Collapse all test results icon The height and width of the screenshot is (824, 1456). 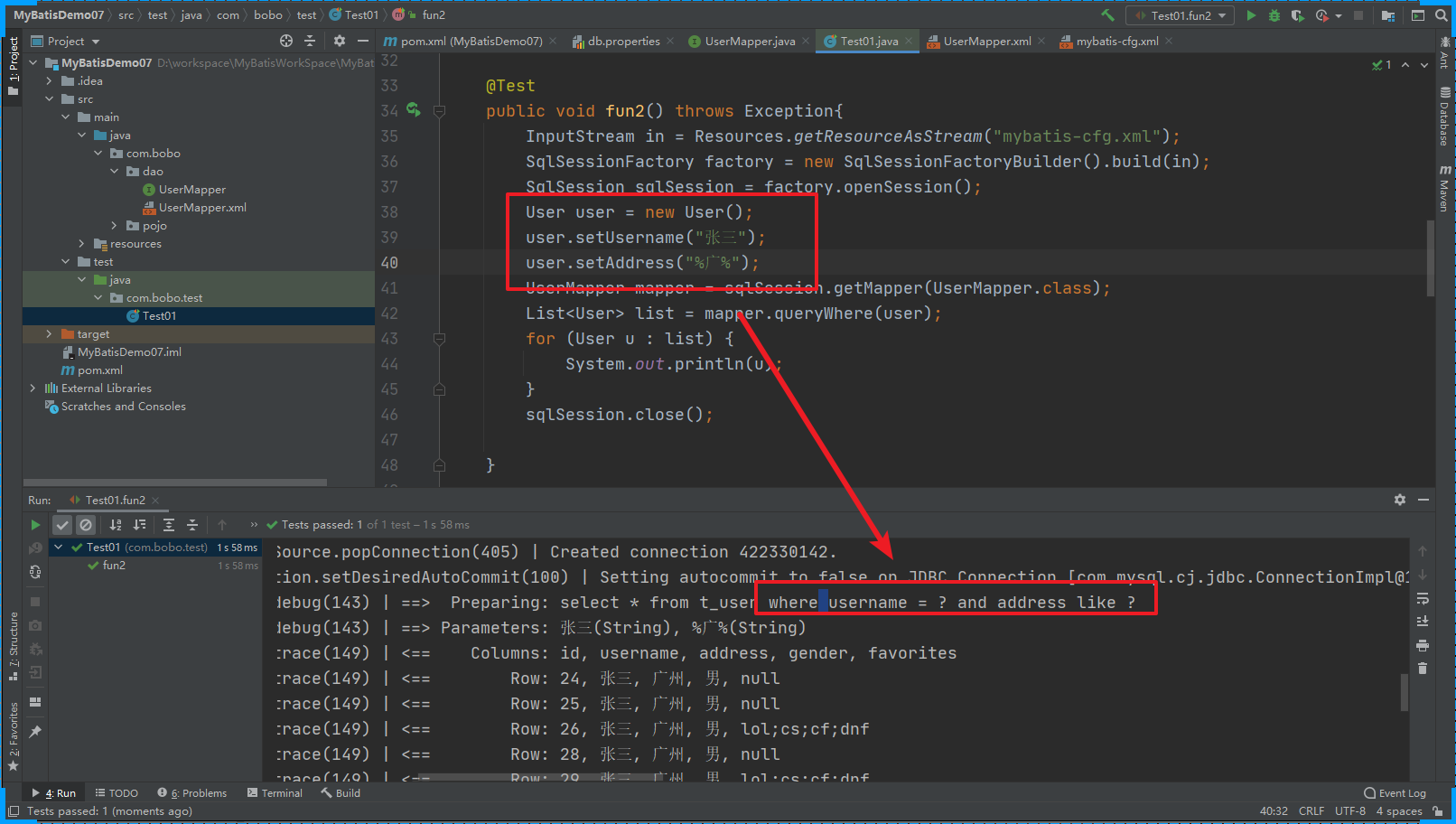click(x=192, y=525)
